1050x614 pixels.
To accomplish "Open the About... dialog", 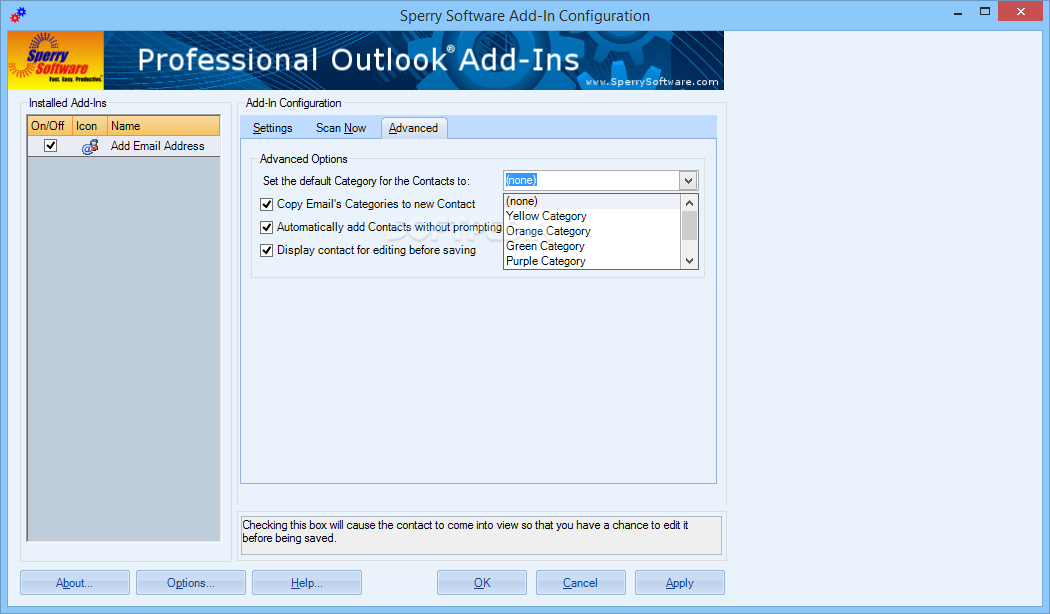I will coord(74,583).
